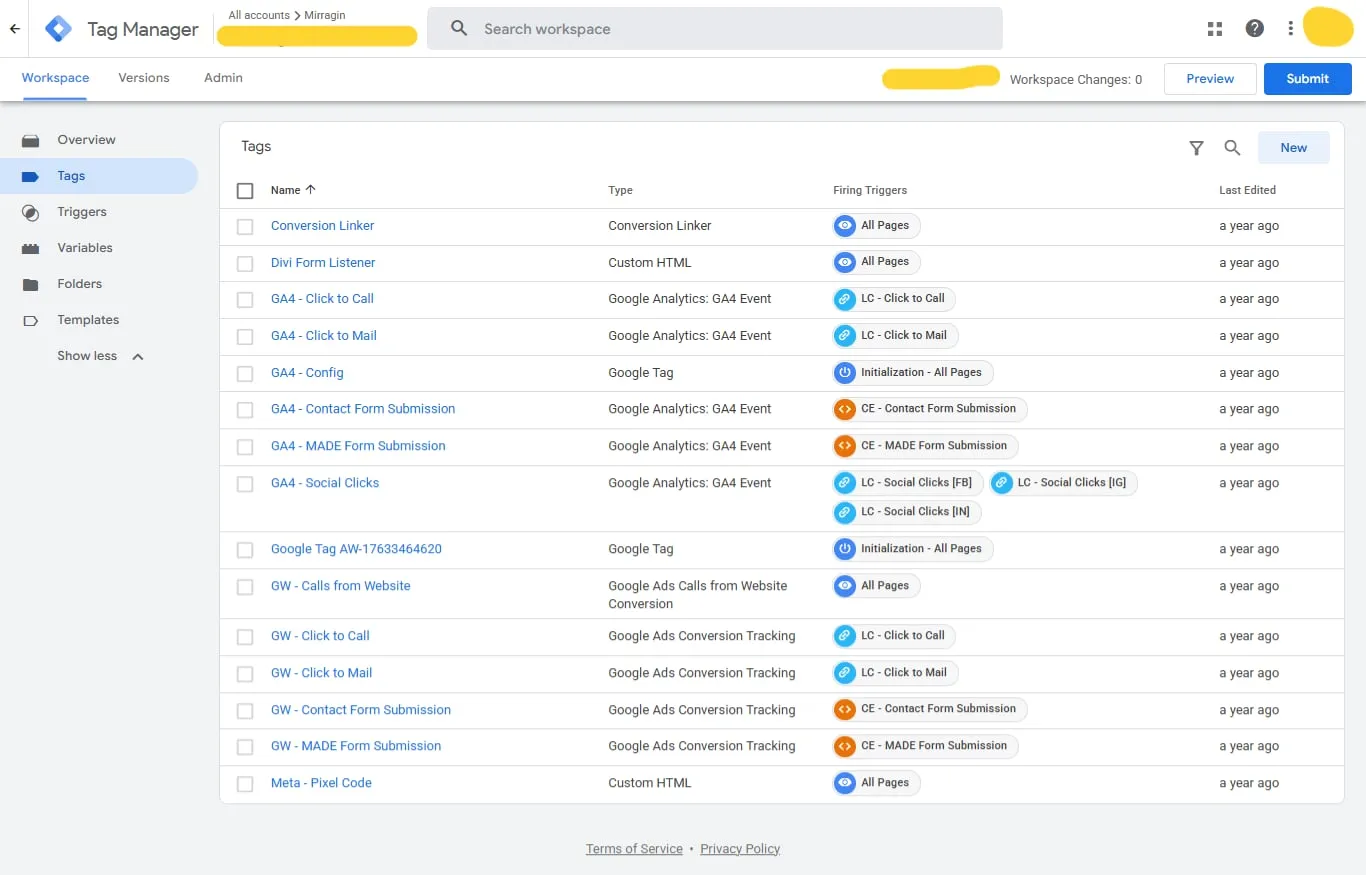Viewport: 1366px width, 875px height.
Task: Check the GA4 - Social Clicks checkbox
Action: pyautogui.click(x=245, y=484)
